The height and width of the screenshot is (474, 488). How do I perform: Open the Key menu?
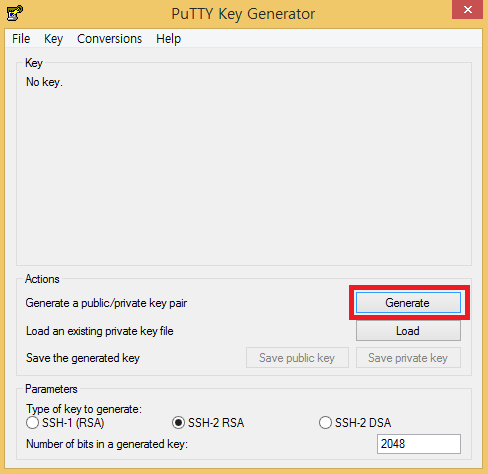tap(53, 39)
